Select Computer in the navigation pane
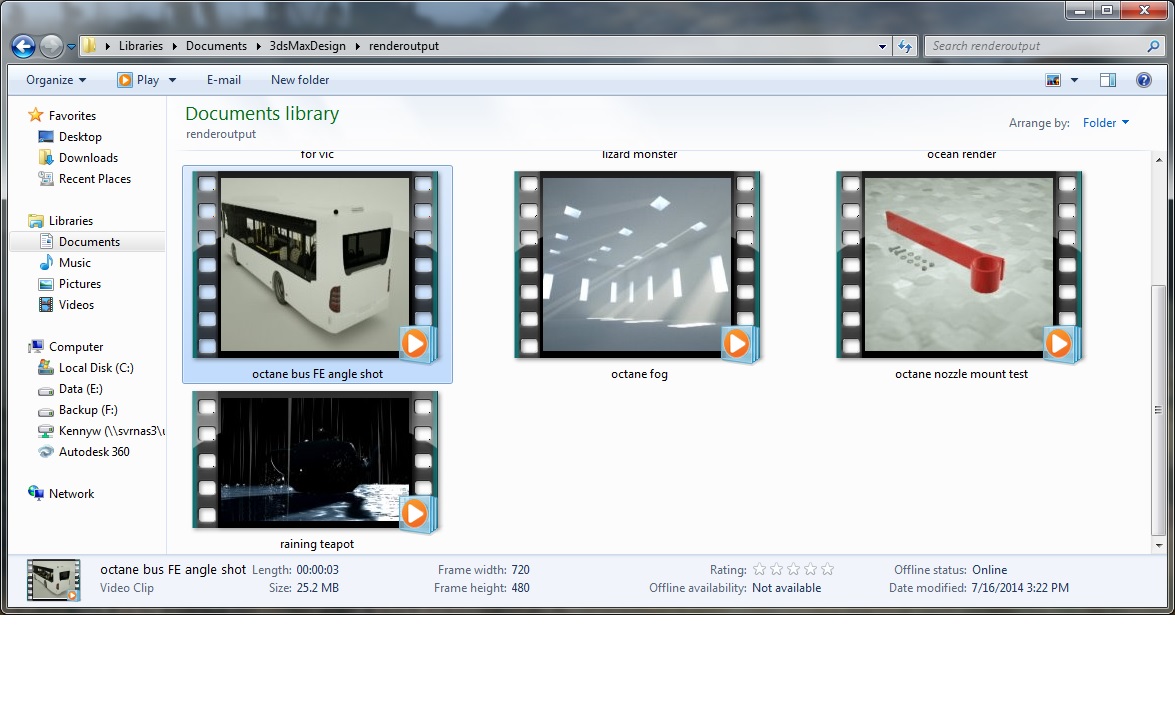 click(76, 346)
